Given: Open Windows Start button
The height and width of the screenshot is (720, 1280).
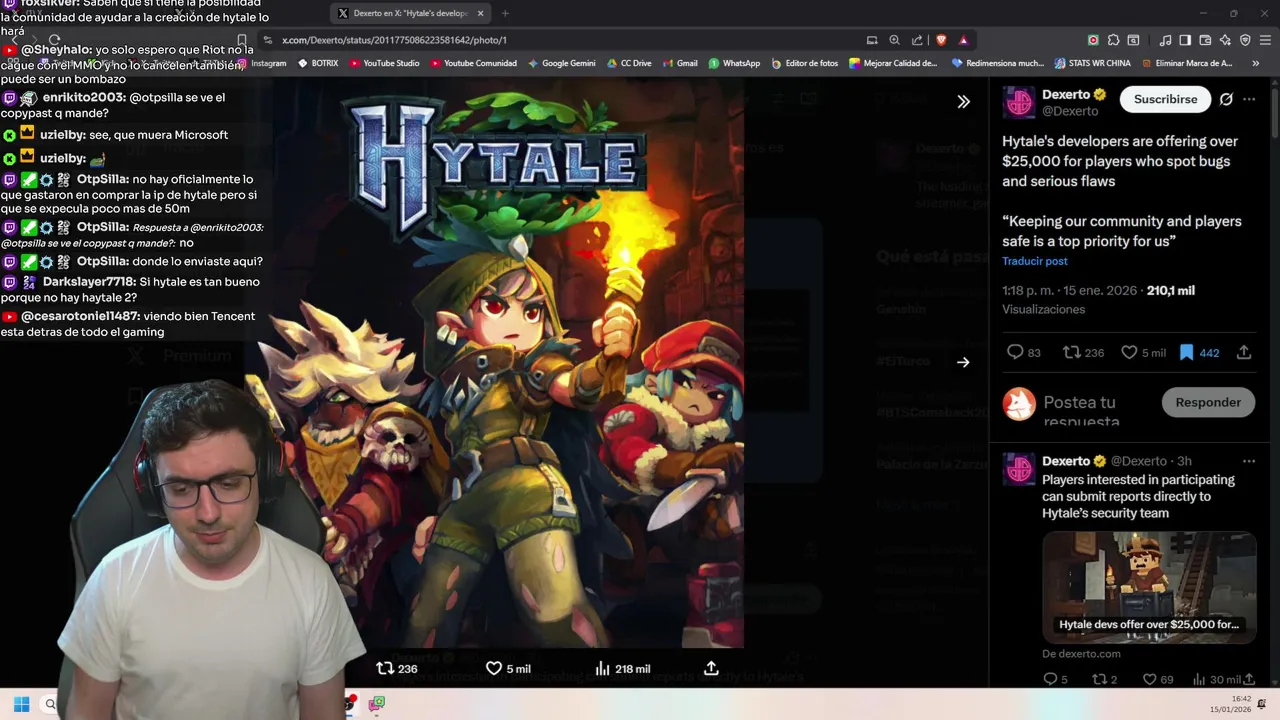Looking at the screenshot, I should click(21, 704).
